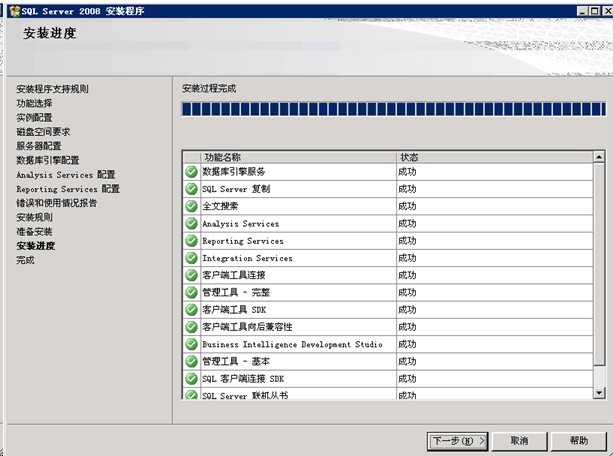The width and height of the screenshot is (613, 456).
Task: Click the 取消 button
Action: (x=519, y=441)
